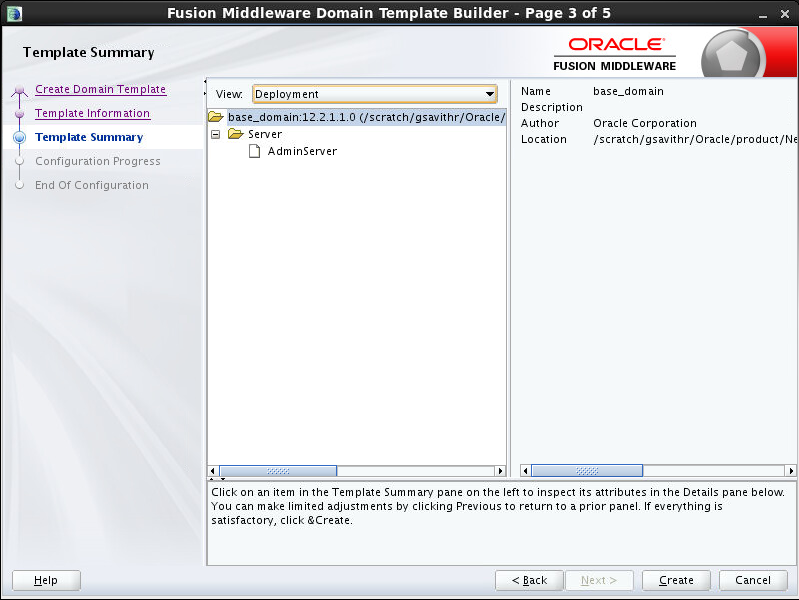This screenshot has width=799, height=600.
Task: Click the Cancel button
Action: pyautogui.click(x=753, y=580)
